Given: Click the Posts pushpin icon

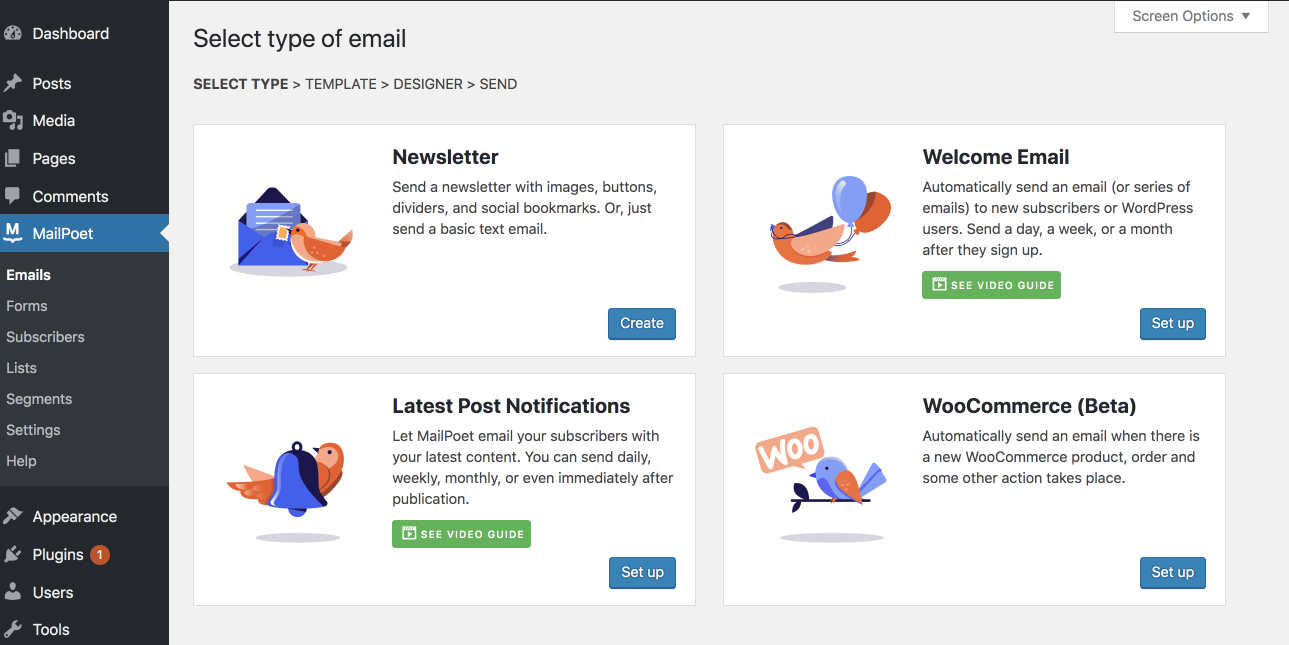Looking at the screenshot, I should pos(16,83).
